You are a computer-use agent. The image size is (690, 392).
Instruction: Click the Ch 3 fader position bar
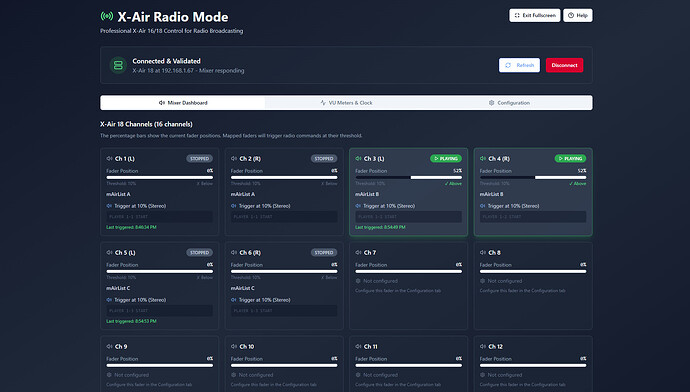pyautogui.click(x=408, y=177)
